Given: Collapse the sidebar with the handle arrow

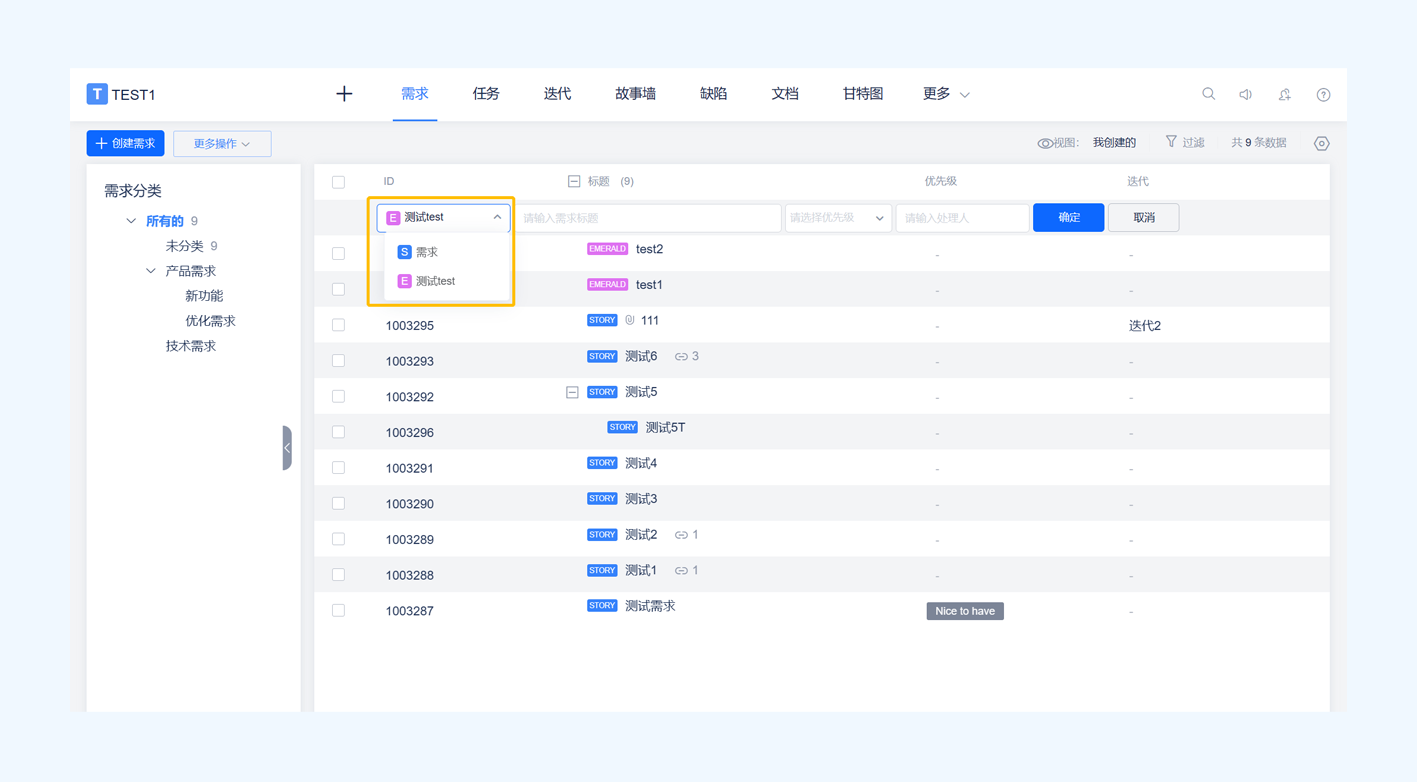Looking at the screenshot, I should (x=287, y=448).
